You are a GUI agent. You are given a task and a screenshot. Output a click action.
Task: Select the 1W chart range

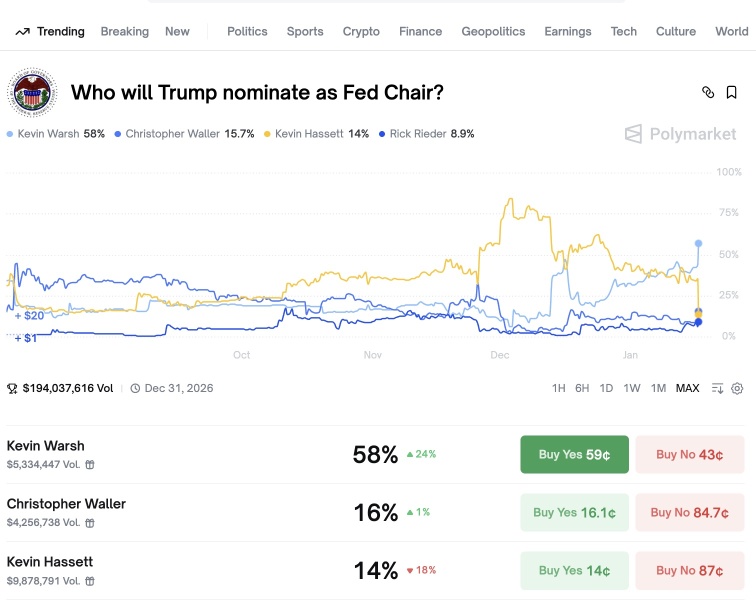tap(632, 389)
